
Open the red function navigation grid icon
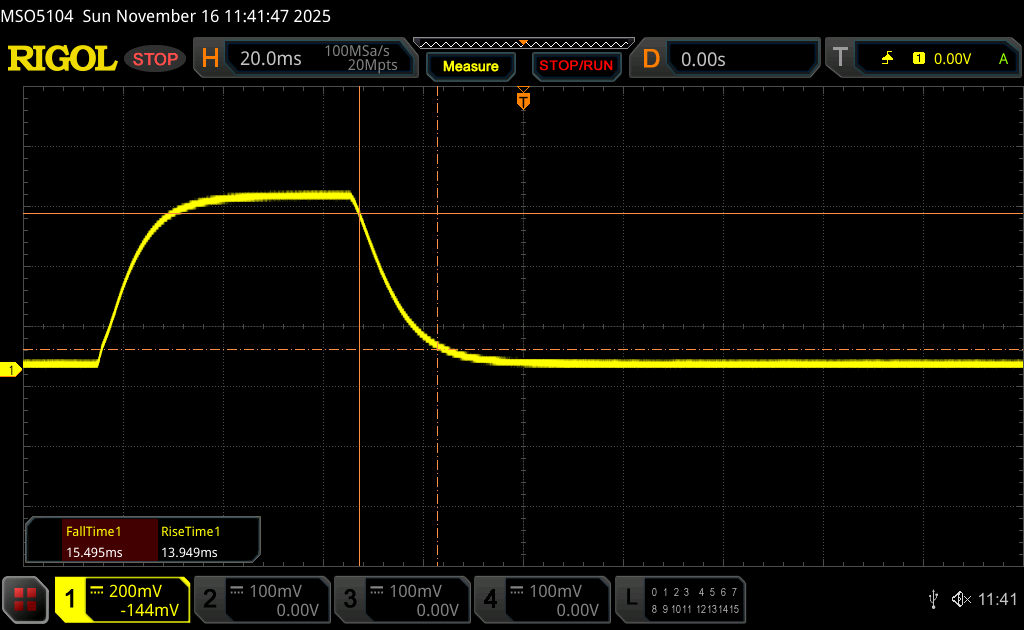coord(25,599)
